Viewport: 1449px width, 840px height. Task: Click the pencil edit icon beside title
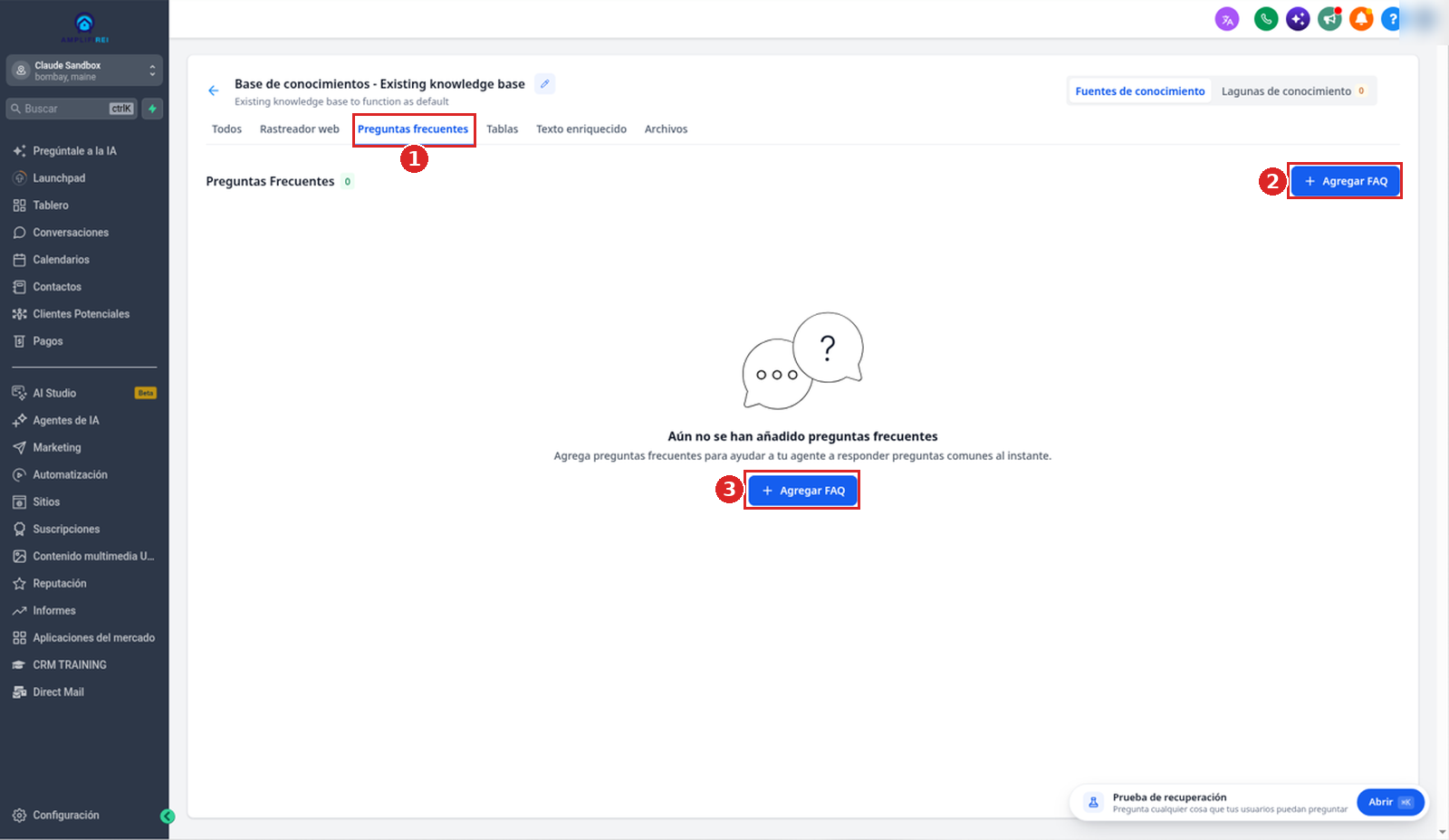(x=545, y=84)
